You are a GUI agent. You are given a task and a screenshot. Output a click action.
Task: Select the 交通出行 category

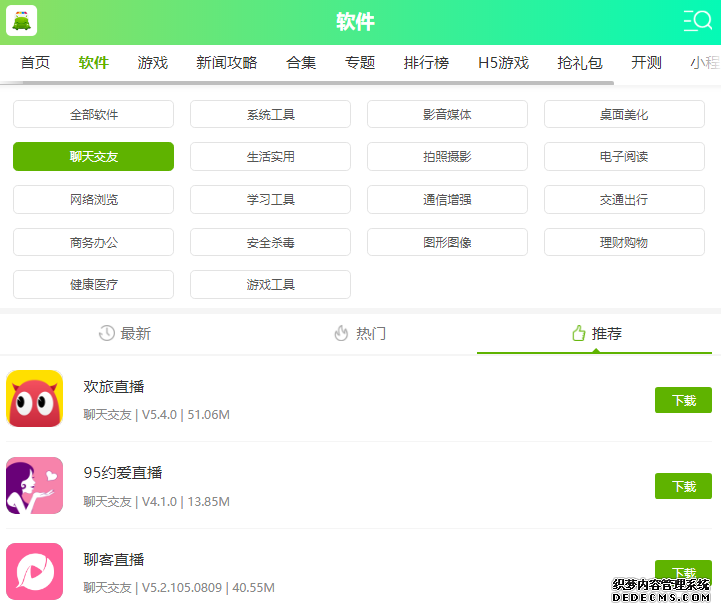[624, 200]
